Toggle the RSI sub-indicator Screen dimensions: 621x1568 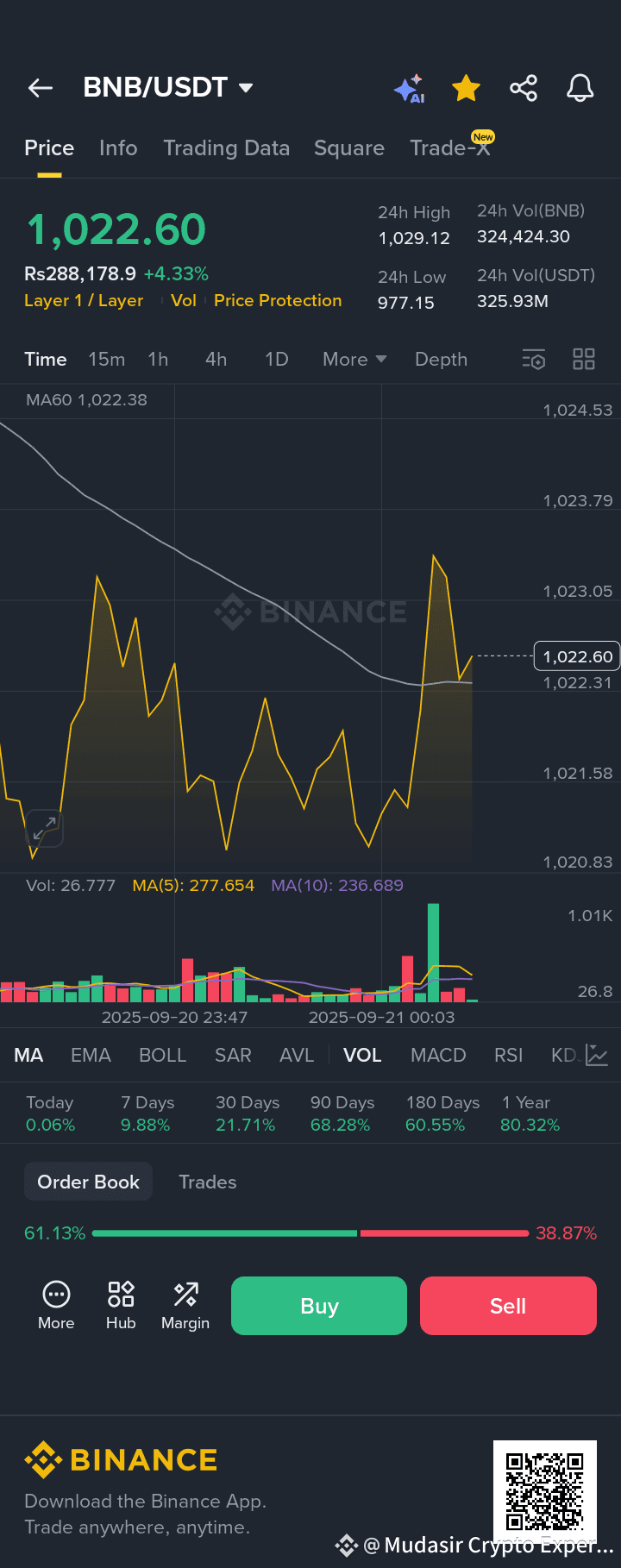(x=509, y=1055)
